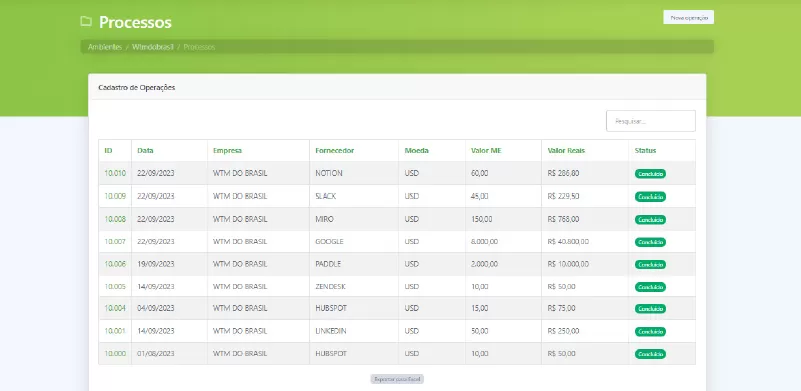This screenshot has height=391, width=801.
Task: Click Concluído status badge of LINKEDIN row
Action: (650, 332)
